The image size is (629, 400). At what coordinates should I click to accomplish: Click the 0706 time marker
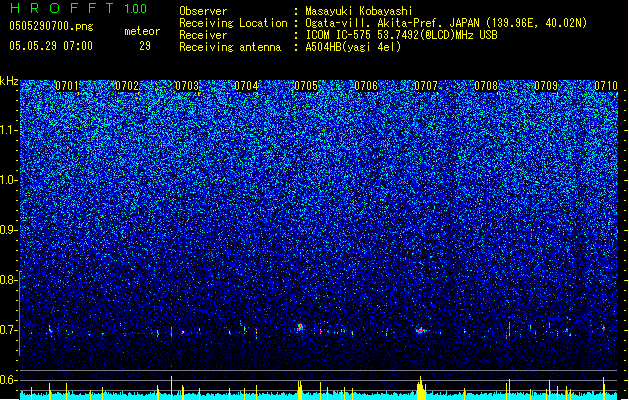click(366, 86)
